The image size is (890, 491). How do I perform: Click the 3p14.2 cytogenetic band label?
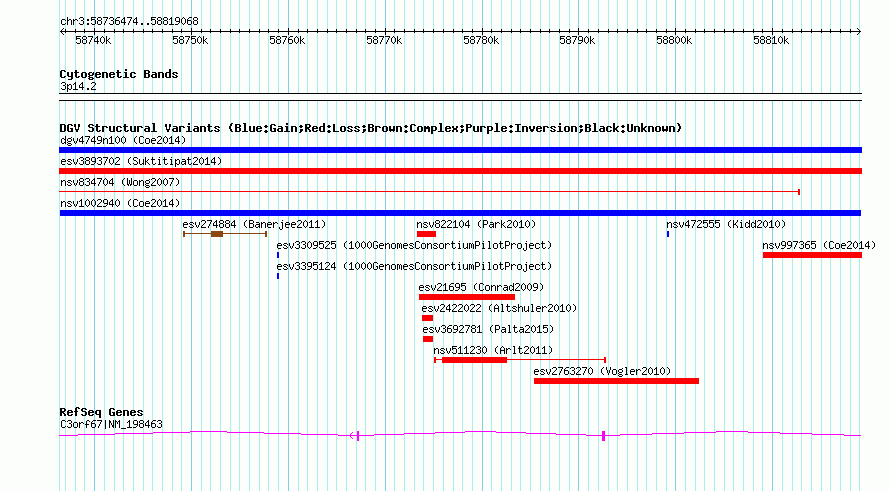(78, 87)
